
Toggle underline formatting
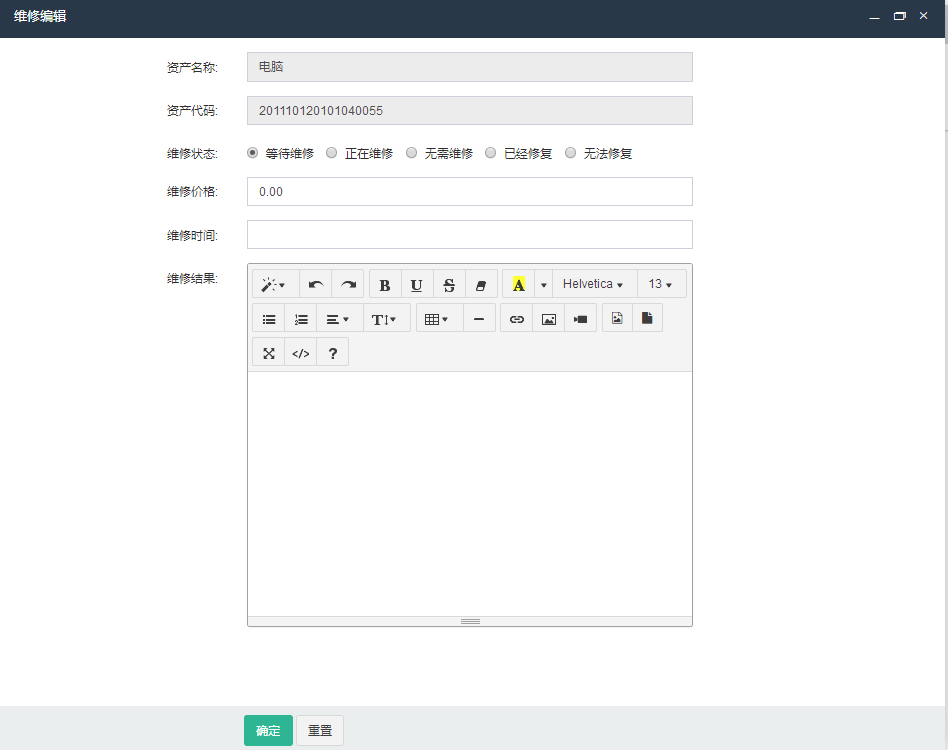417,285
